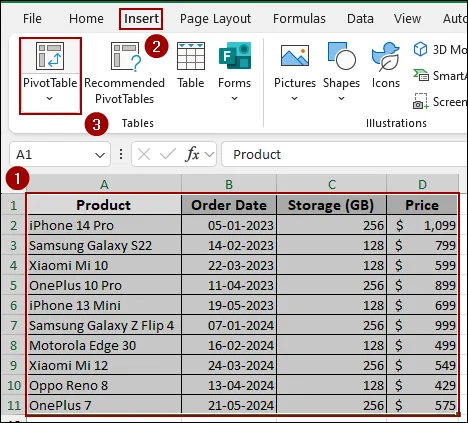The width and height of the screenshot is (468, 423).
Task: Select the price cell 575
Action: point(422,405)
